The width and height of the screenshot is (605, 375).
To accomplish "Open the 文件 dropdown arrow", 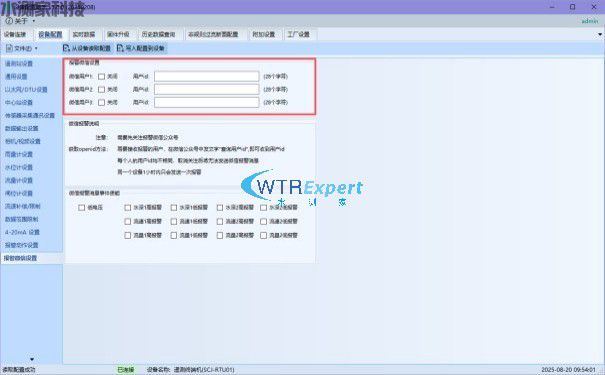I will click(36, 49).
